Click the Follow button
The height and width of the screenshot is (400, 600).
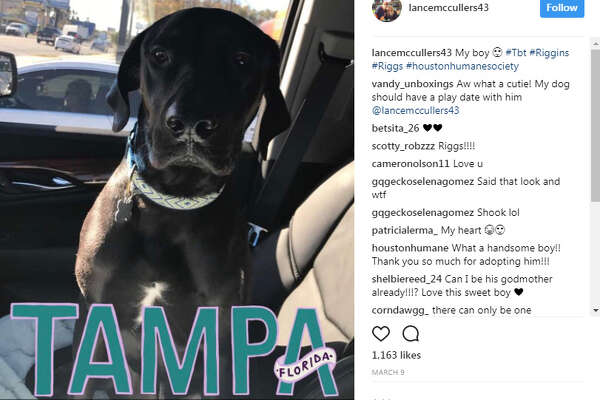562,8
